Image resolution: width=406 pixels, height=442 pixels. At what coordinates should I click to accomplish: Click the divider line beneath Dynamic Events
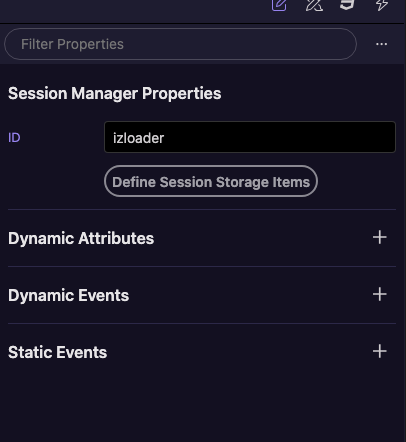click(x=202, y=323)
